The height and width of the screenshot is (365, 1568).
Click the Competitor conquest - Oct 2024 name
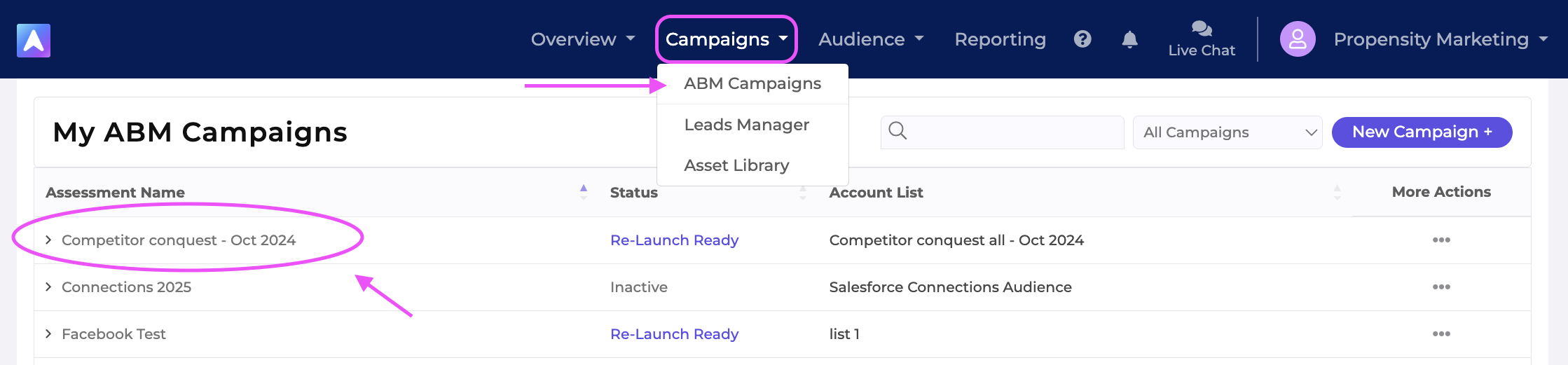(179, 240)
